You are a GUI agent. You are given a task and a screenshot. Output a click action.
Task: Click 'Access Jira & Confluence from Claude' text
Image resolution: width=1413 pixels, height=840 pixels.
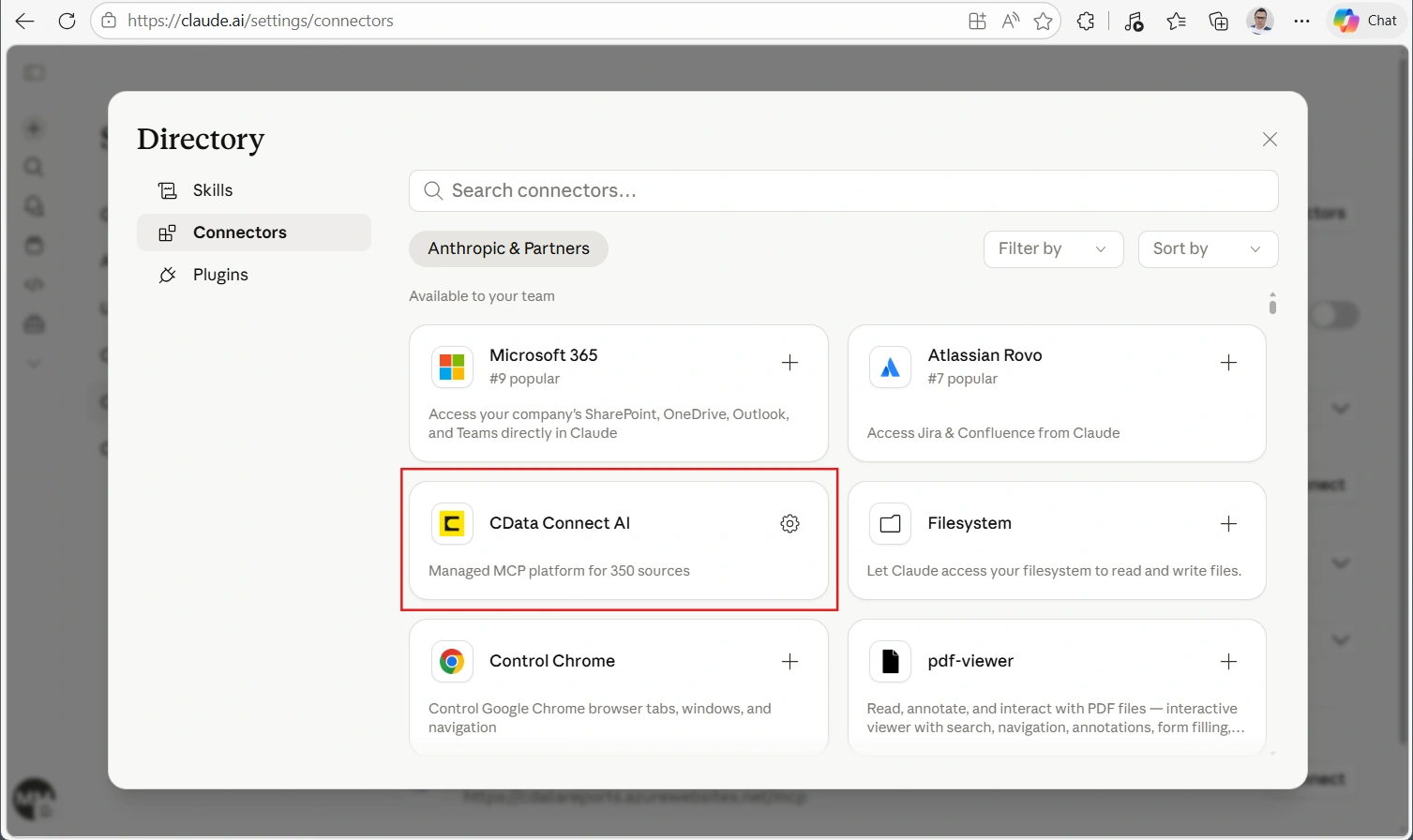coord(993,433)
